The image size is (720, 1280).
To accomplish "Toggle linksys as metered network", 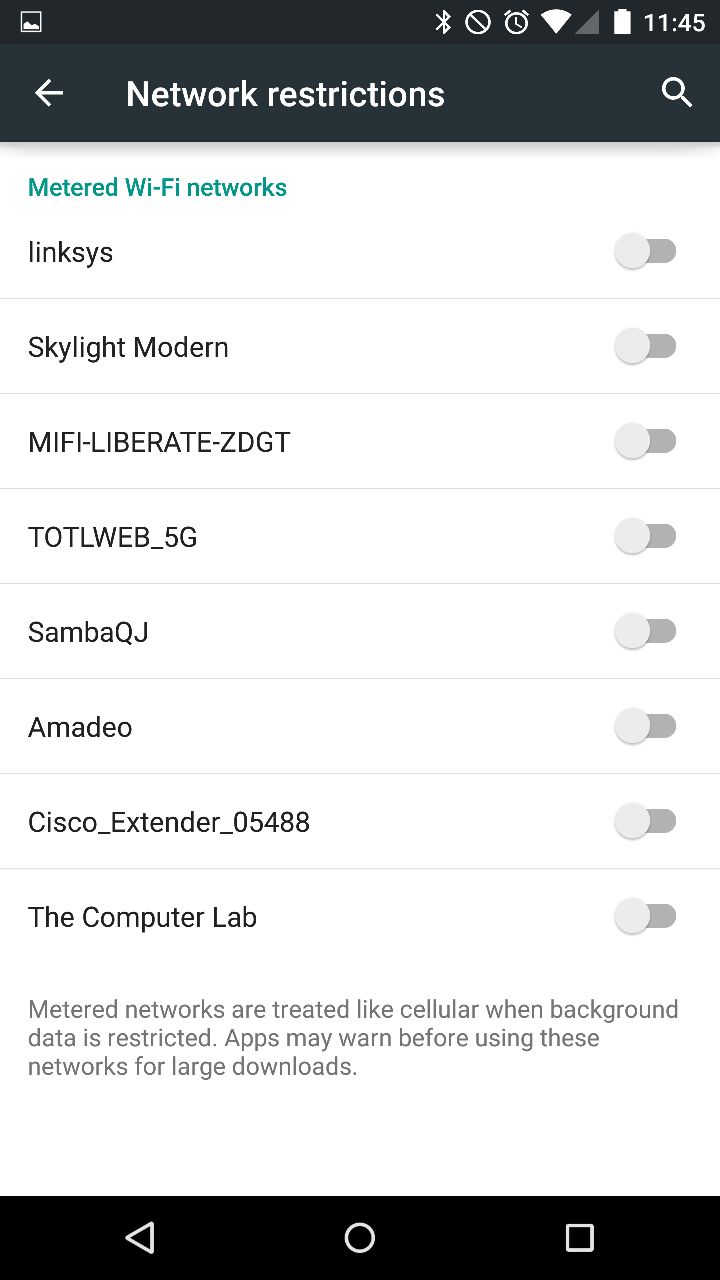I will click(x=645, y=252).
